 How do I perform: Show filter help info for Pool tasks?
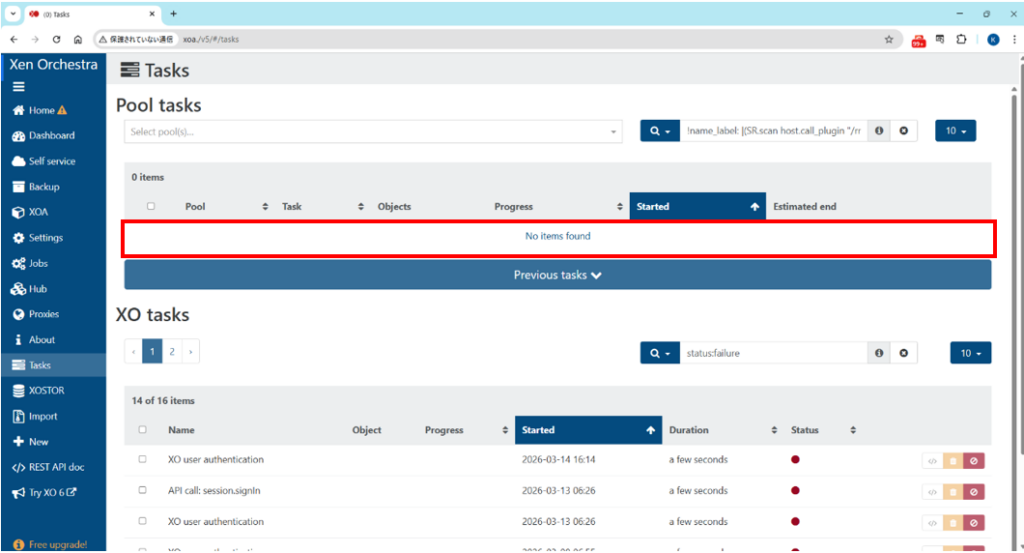pos(879,131)
